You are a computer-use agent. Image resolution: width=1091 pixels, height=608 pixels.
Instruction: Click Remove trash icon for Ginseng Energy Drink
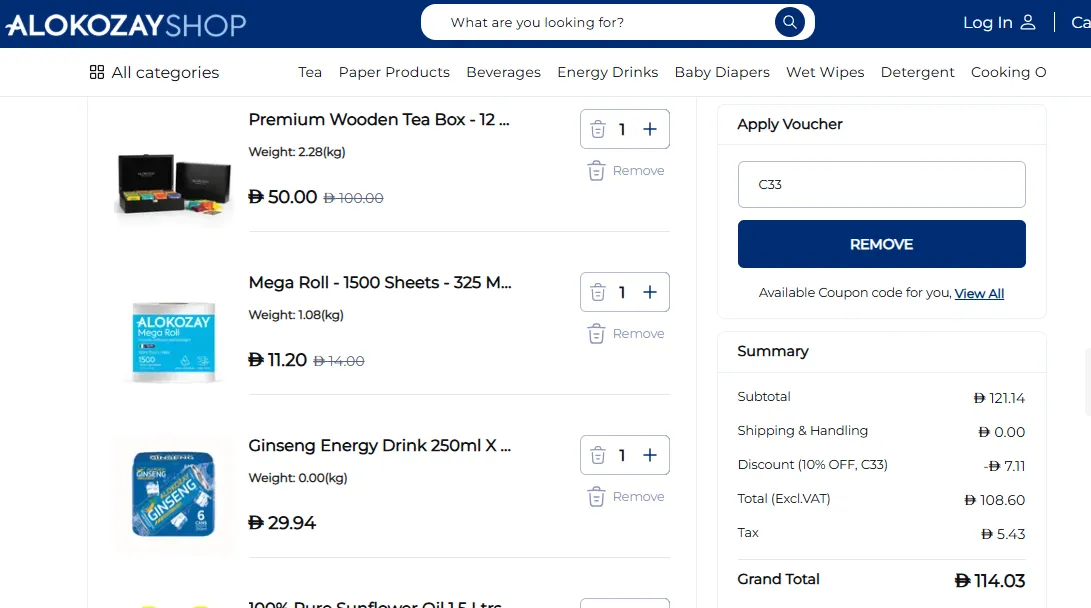(596, 497)
